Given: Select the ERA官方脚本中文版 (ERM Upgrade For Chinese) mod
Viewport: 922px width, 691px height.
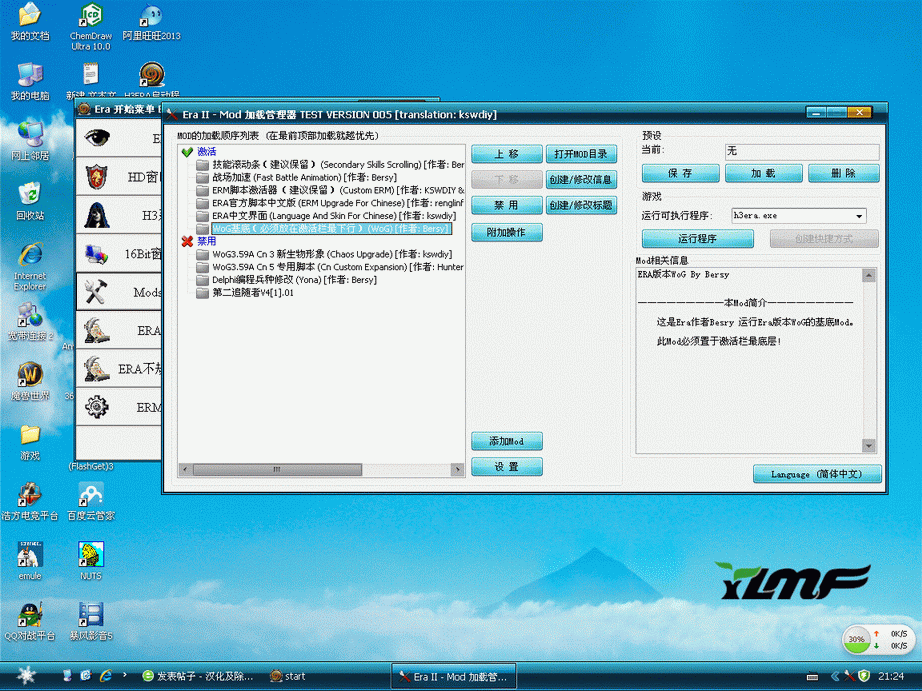Looking at the screenshot, I should [338, 203].
